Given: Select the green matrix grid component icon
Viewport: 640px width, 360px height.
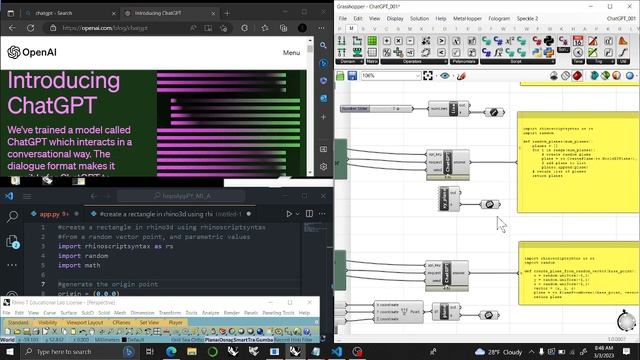Looking at the screenshot, I should pyautogui.click(x=372, y=41).
